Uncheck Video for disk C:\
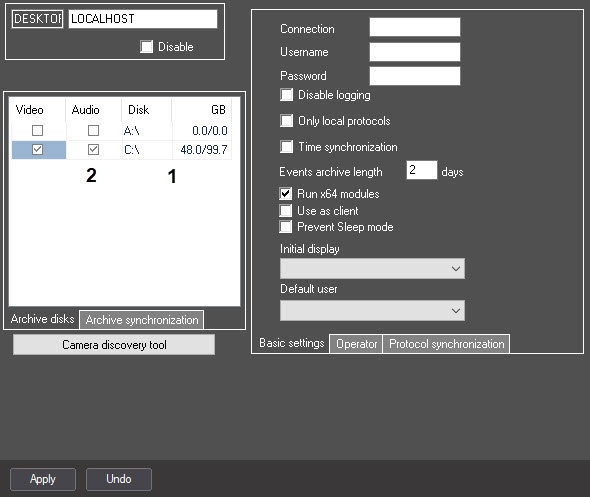The width and height of the screenshot is (590, 497). [37, 150]
